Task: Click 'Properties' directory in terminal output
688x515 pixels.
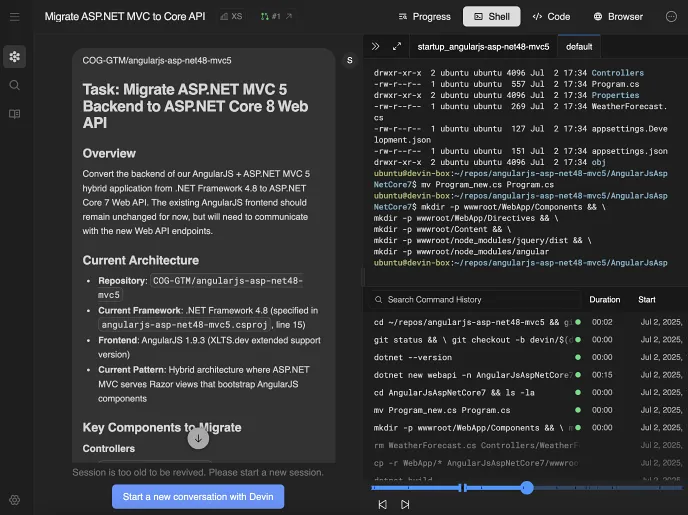Action: [615, 95]
